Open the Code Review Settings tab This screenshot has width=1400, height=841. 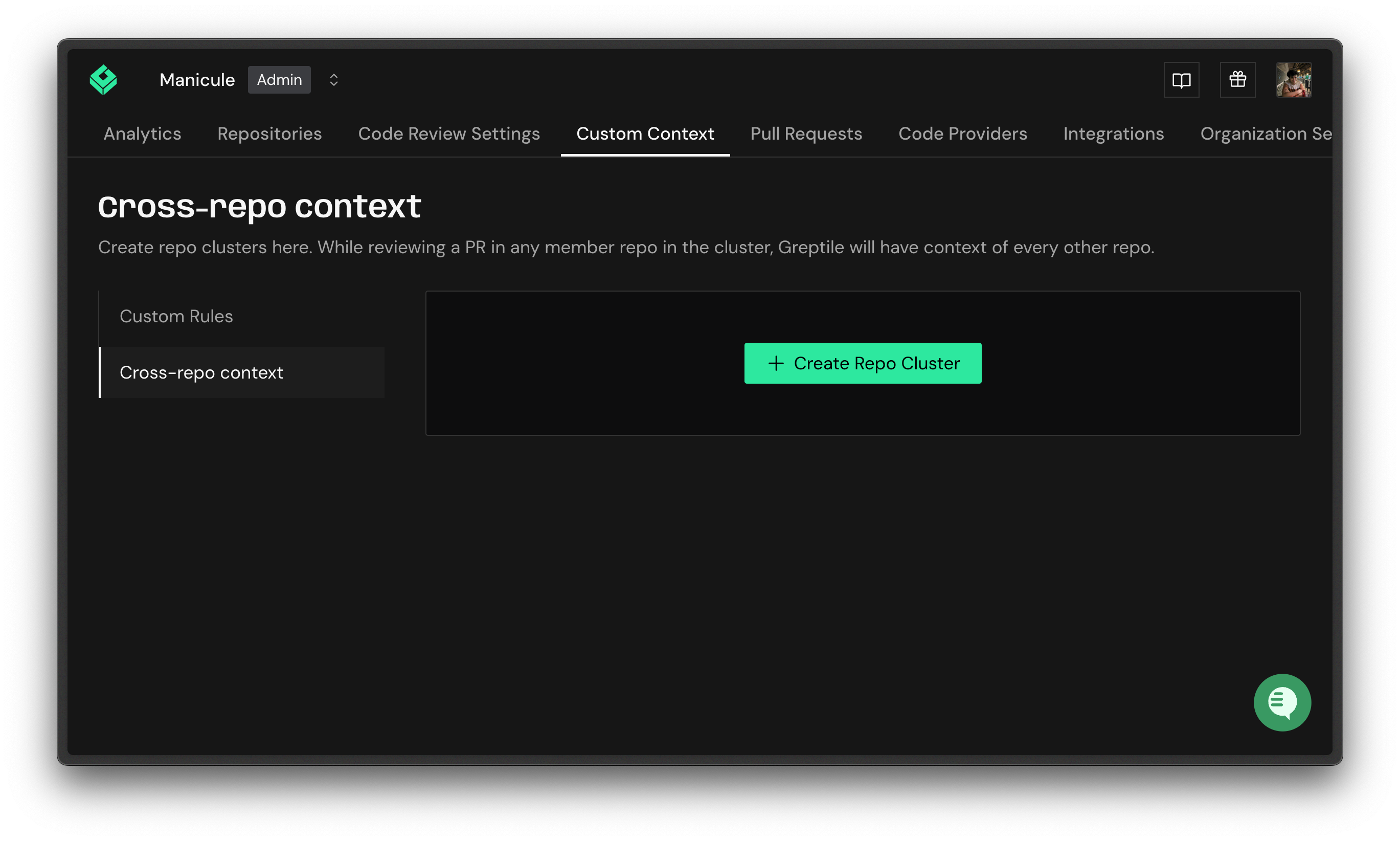click(x=448, y=134)
